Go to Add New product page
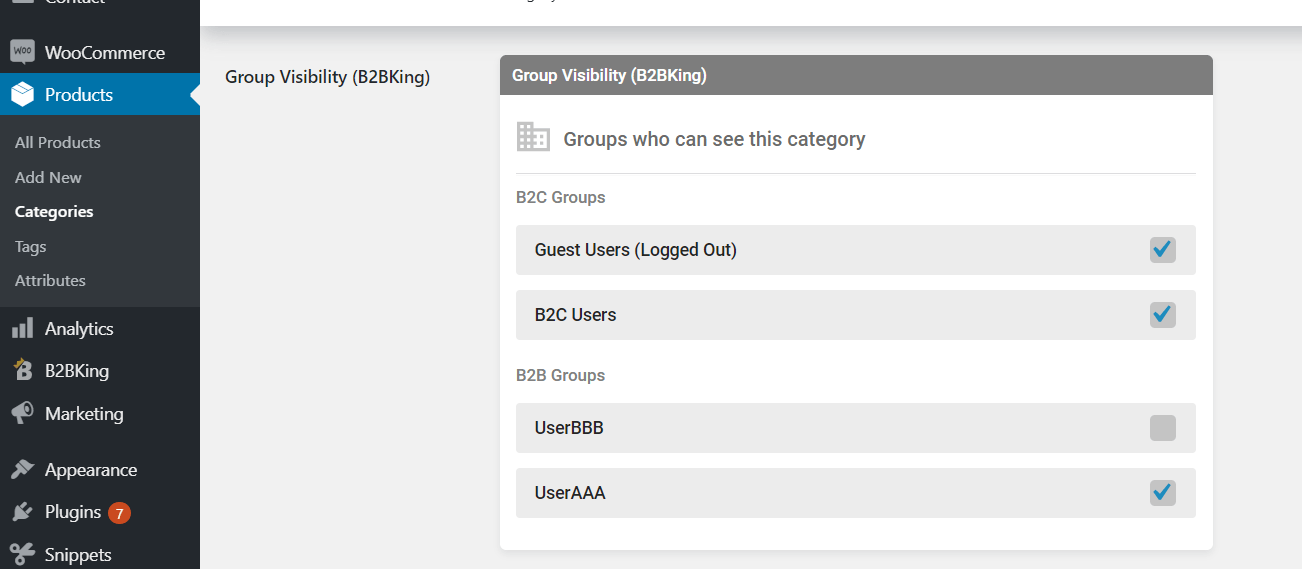 pos(48,177)
